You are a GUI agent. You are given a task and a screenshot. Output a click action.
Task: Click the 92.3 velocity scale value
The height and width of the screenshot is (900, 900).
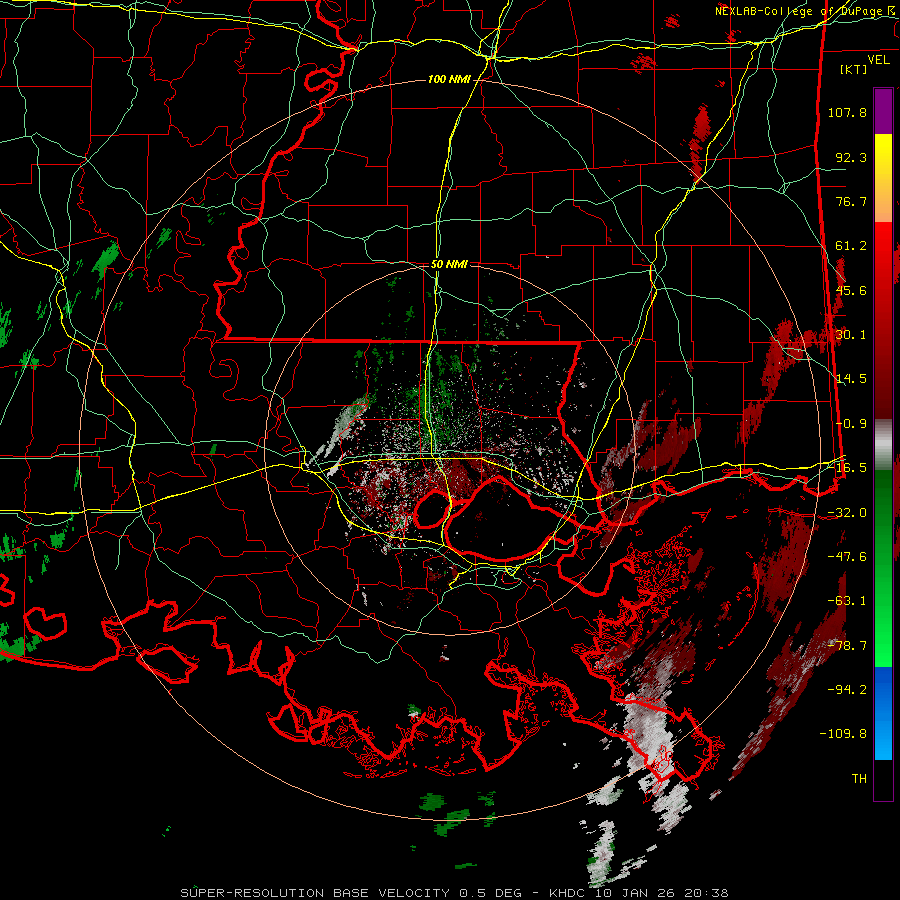click(851, 157)
